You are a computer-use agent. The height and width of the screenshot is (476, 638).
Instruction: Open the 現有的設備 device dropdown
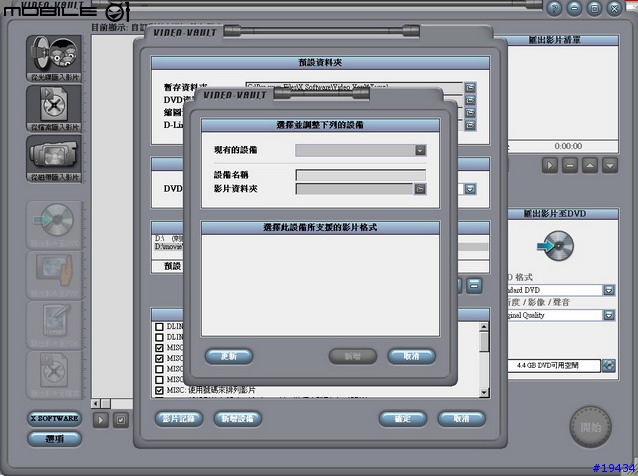(x=420, y=151)
